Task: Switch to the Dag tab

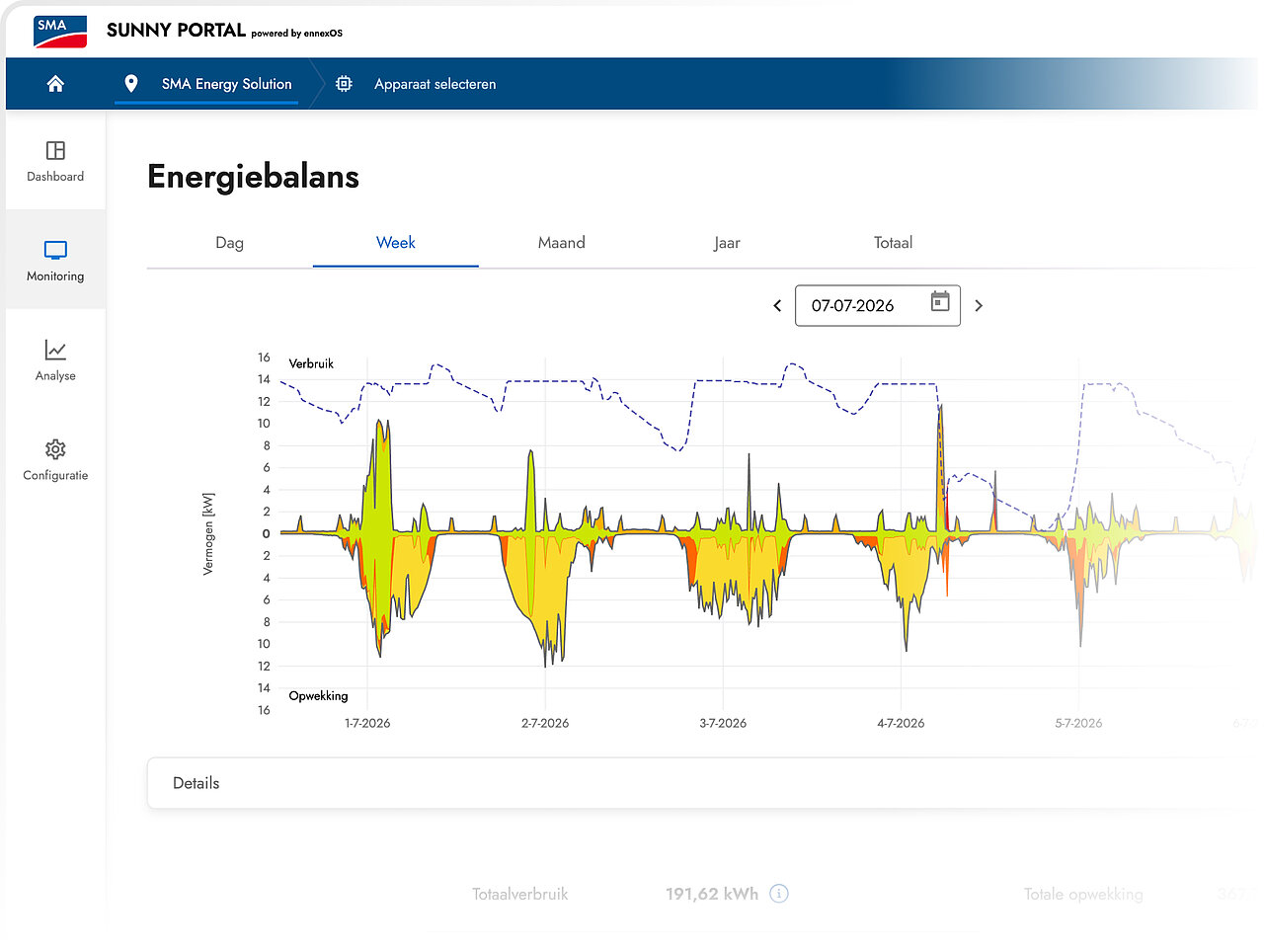Action: pyautogui.click(x=230, y=243)
